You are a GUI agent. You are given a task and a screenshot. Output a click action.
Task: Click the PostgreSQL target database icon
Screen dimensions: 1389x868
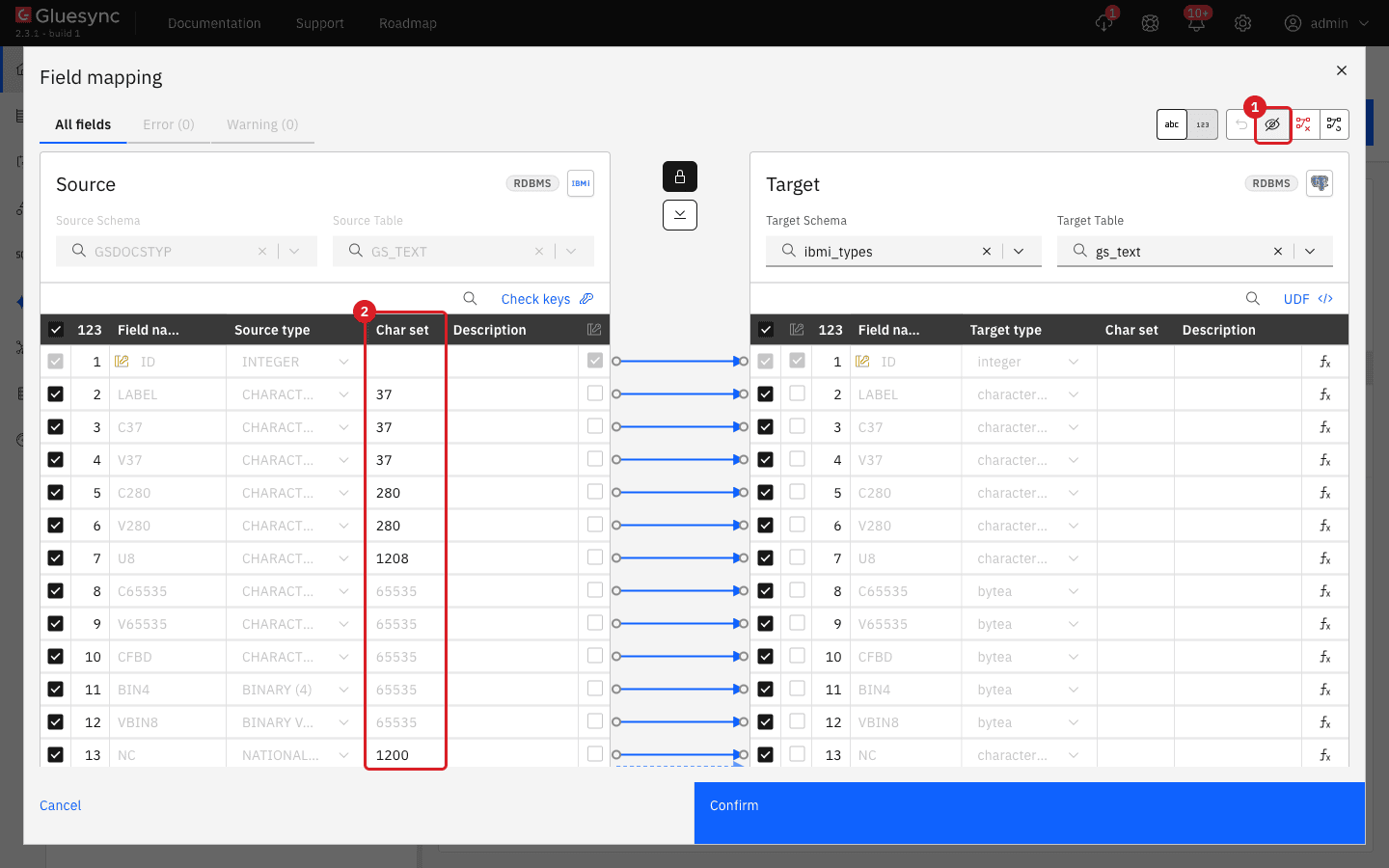(x=1320, y=183)
